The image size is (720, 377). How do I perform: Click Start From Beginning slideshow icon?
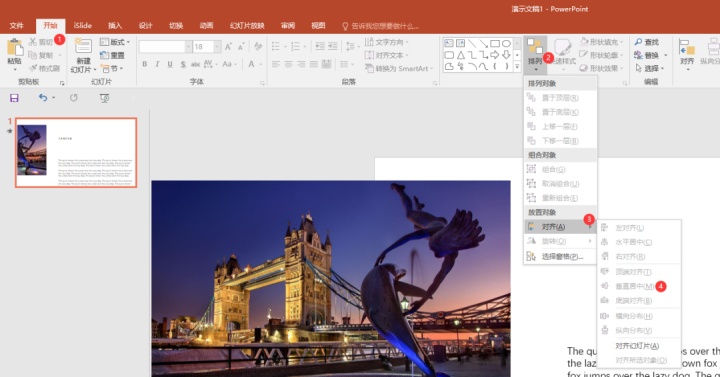pyautogui.click(x=105, y=98)
